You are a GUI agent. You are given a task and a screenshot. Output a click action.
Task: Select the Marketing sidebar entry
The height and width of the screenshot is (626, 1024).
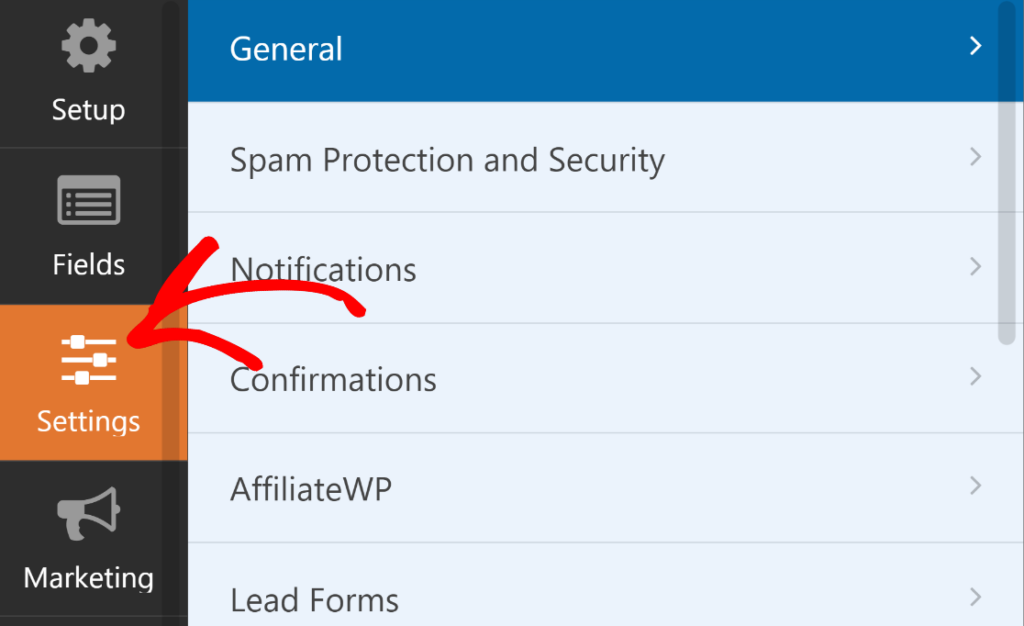pyautogui.click(x=88, y=578)
